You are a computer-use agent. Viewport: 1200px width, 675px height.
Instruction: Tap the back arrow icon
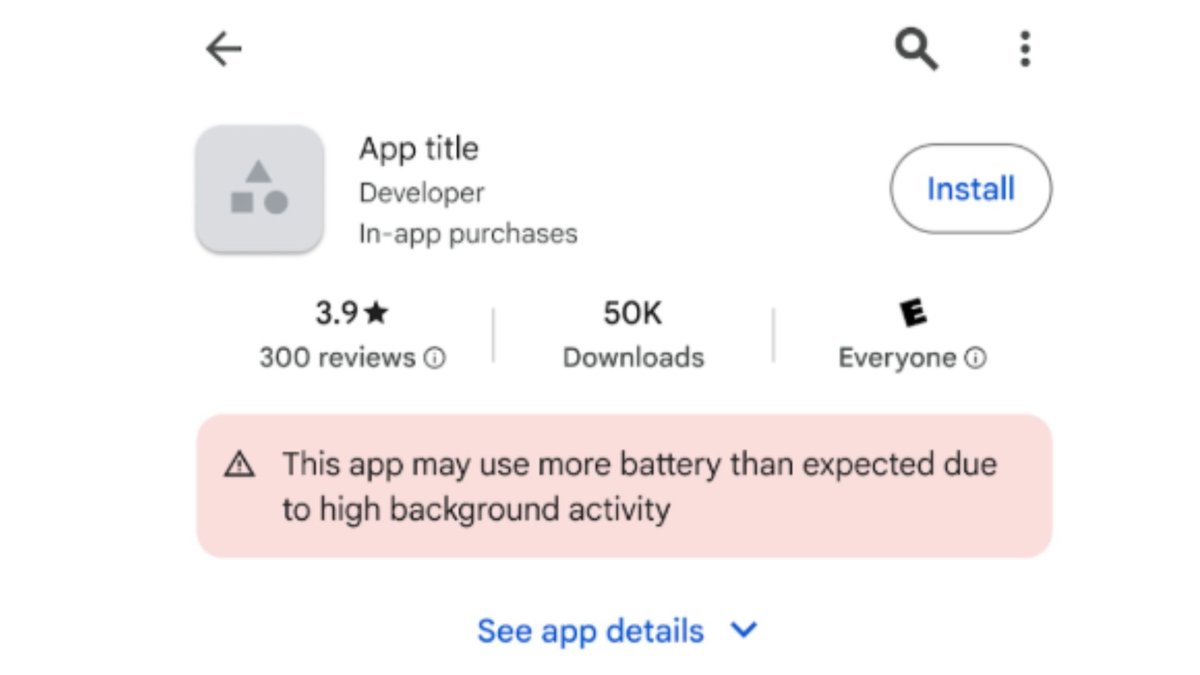tap(223, 49)
